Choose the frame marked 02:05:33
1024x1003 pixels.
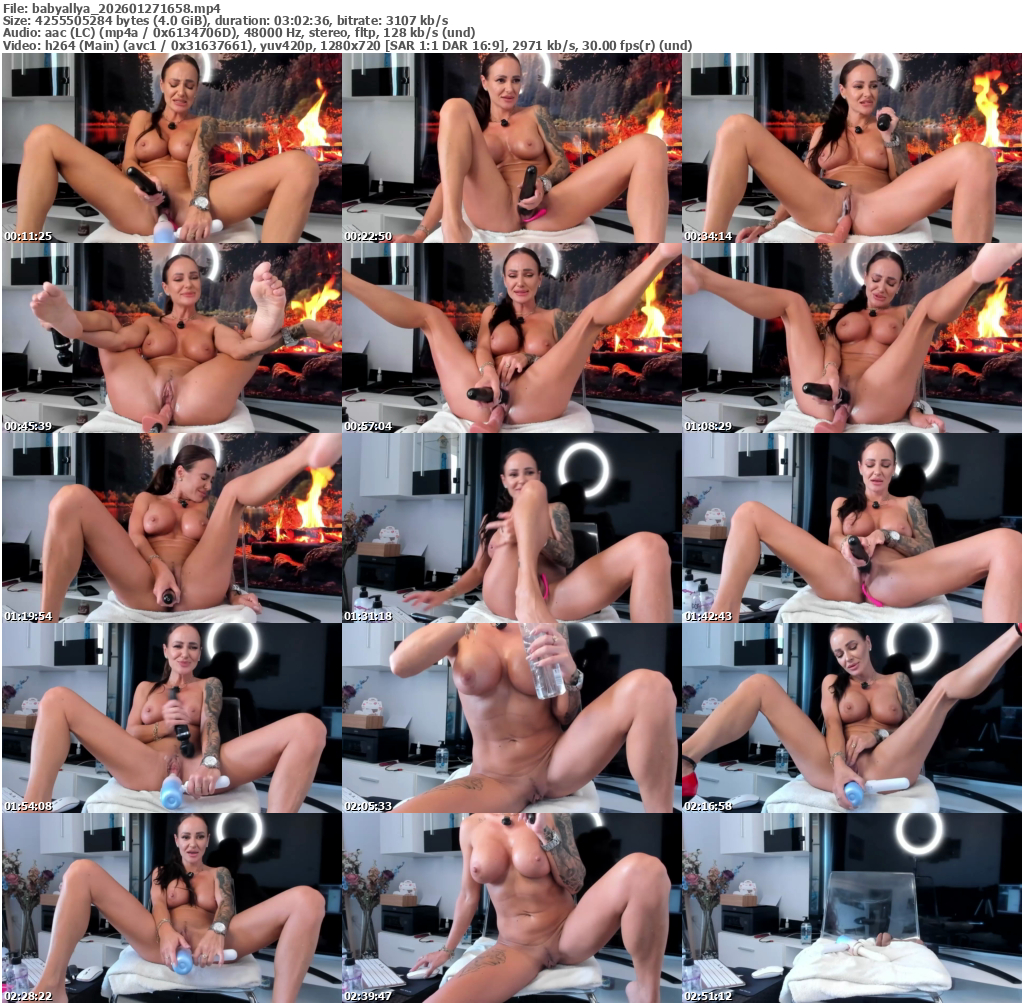(512, 718)
